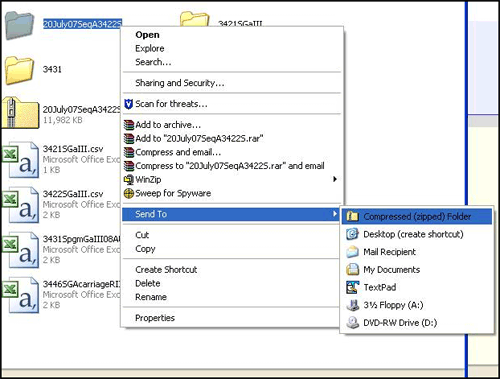This screenshot has height=379, width=500.
Task: Click the 3421SGaIII folder name behind the menu
Action: pyautogui.click(x=240, y=24)
